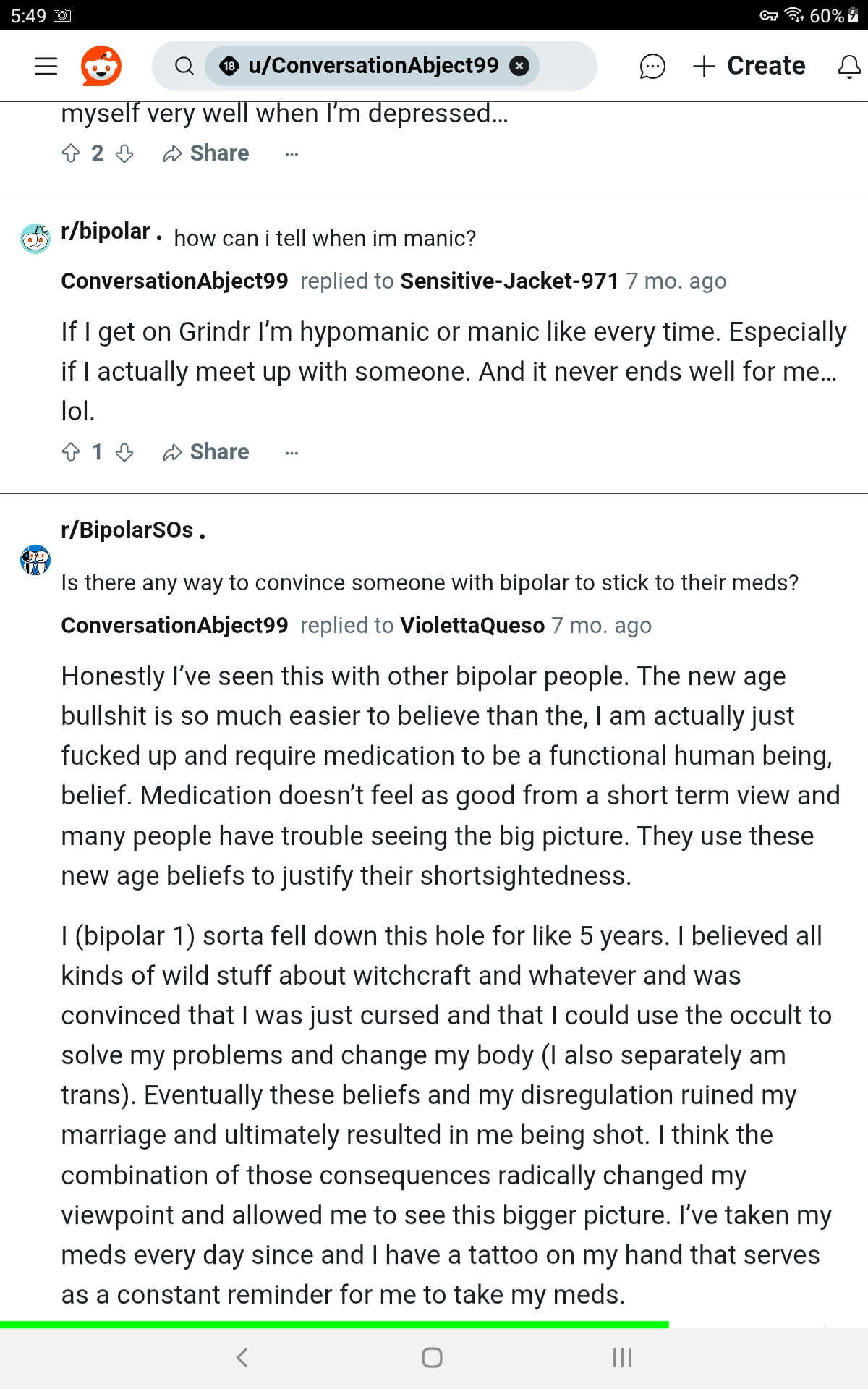Tap the r/BipolarSOs community avatar
Screen dimensions: 868x1389
[35, 560]
